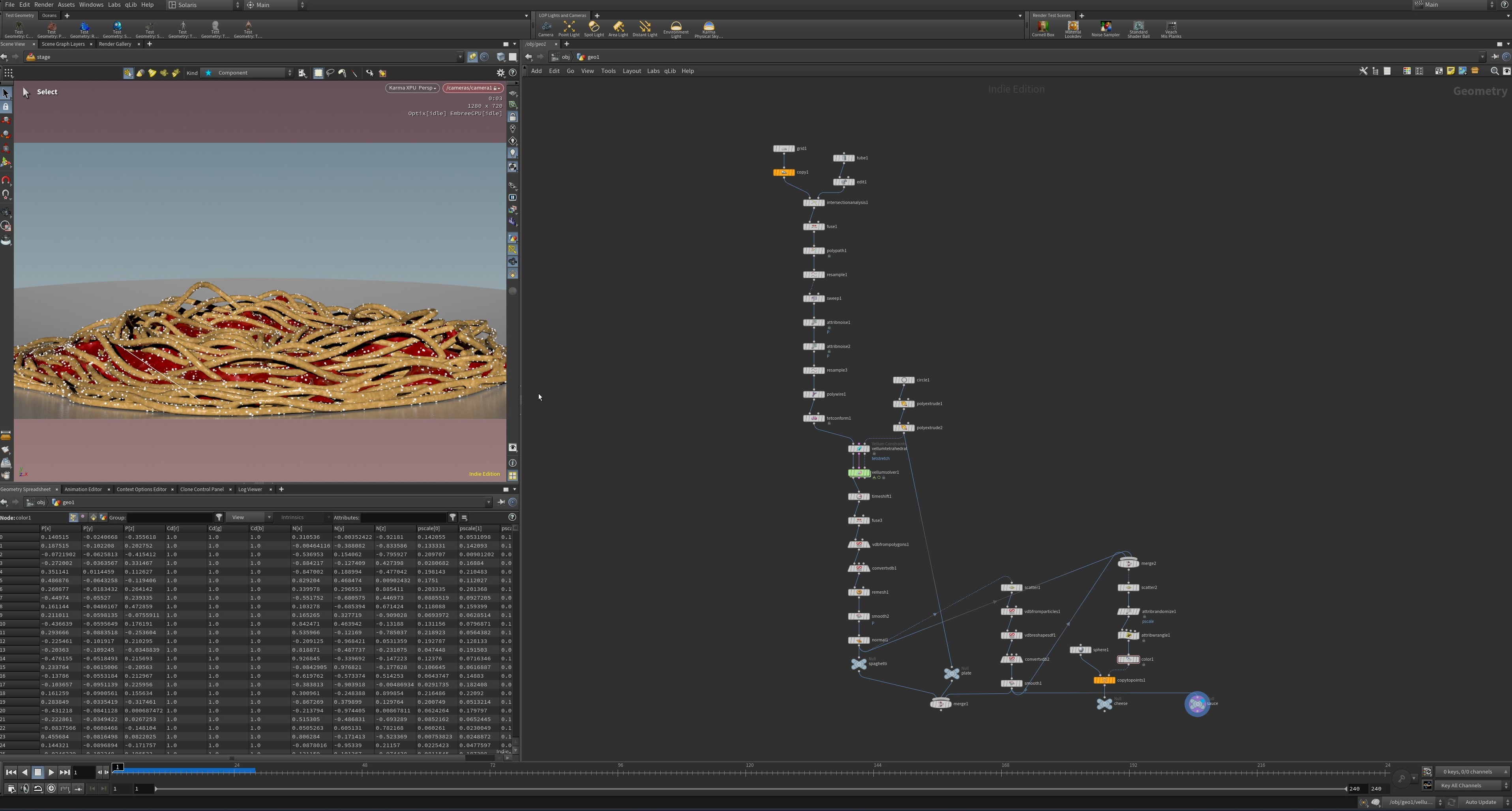Toggle real time playback clock button
The image size is (1512, 811).
coord(51,789)
